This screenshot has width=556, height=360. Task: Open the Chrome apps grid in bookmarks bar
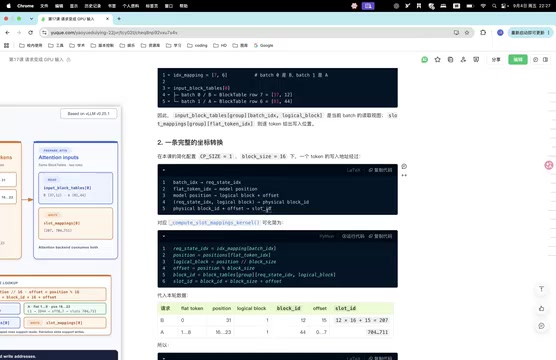(x=6, y=45)
